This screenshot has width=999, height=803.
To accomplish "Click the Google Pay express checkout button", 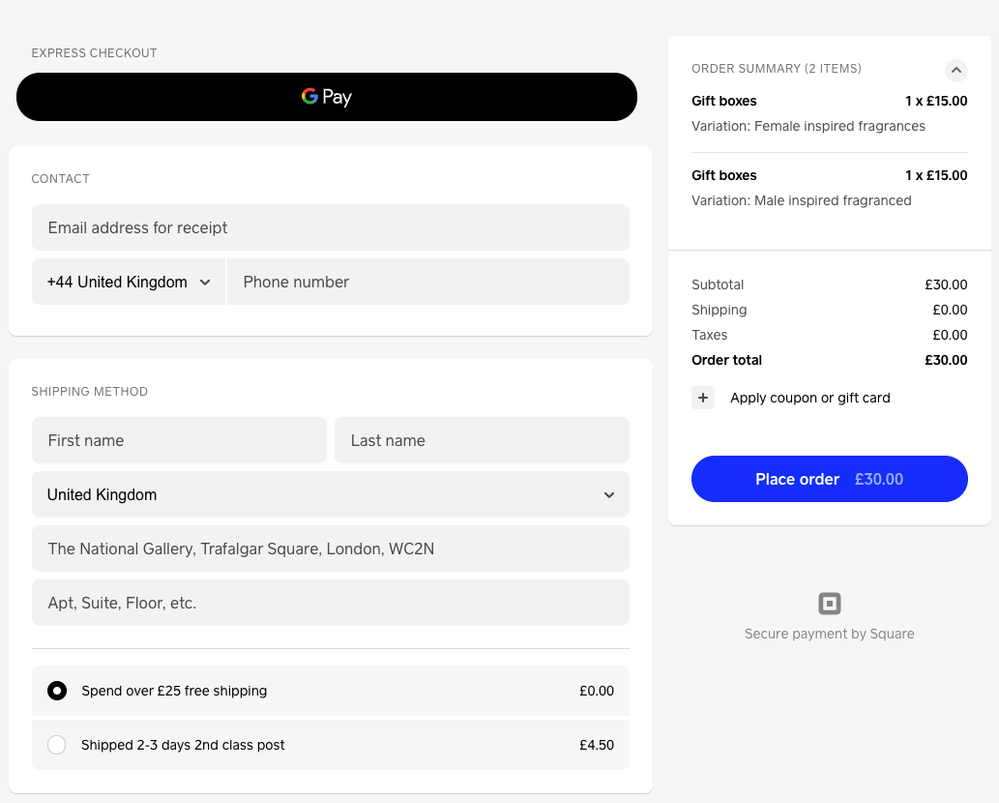I will click(326, 96).
